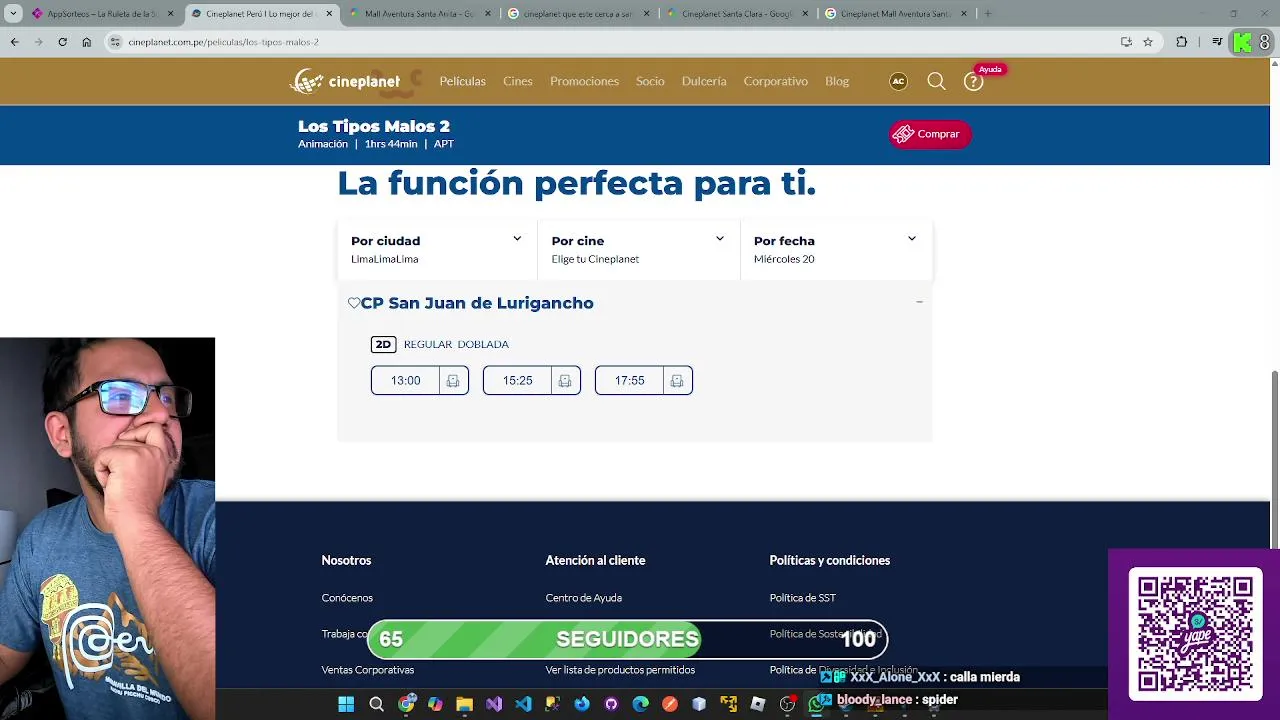Open Corporativo menu
The image size is (1280, 720).
(x=775, y=81)
